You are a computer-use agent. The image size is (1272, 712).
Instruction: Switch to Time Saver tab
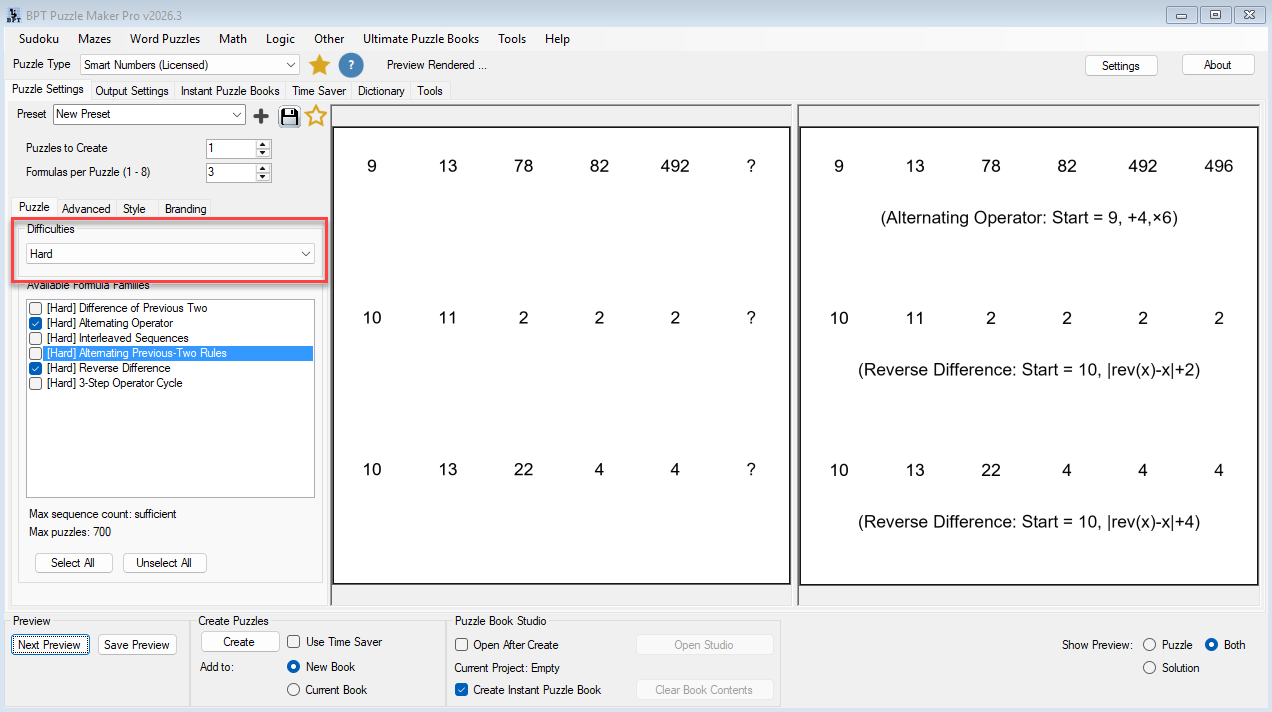(x=319, y=91)
